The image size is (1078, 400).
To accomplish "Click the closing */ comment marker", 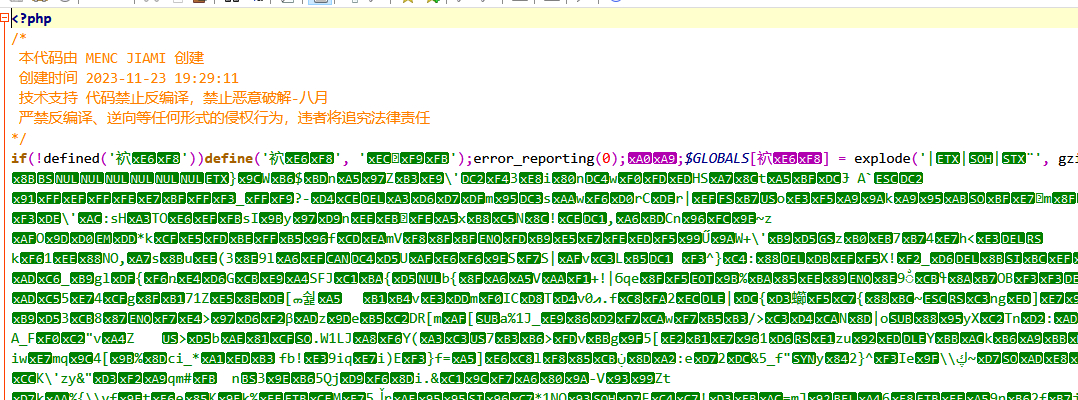I will (19, 138).
